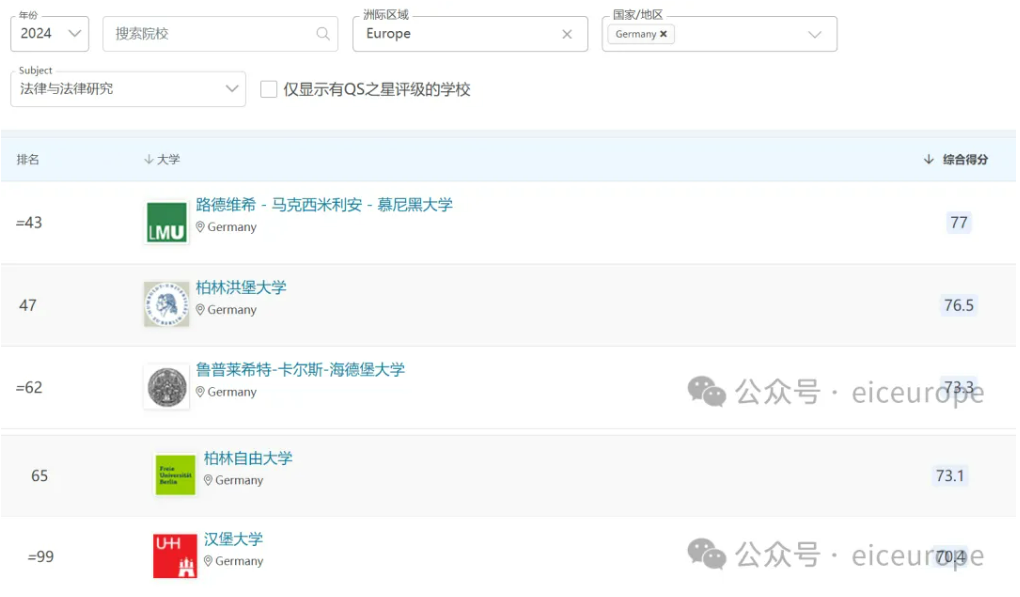Viewport: 1020px width, 597px height.
Task: Remove the Germany country tag
Action: pos(664,34)
